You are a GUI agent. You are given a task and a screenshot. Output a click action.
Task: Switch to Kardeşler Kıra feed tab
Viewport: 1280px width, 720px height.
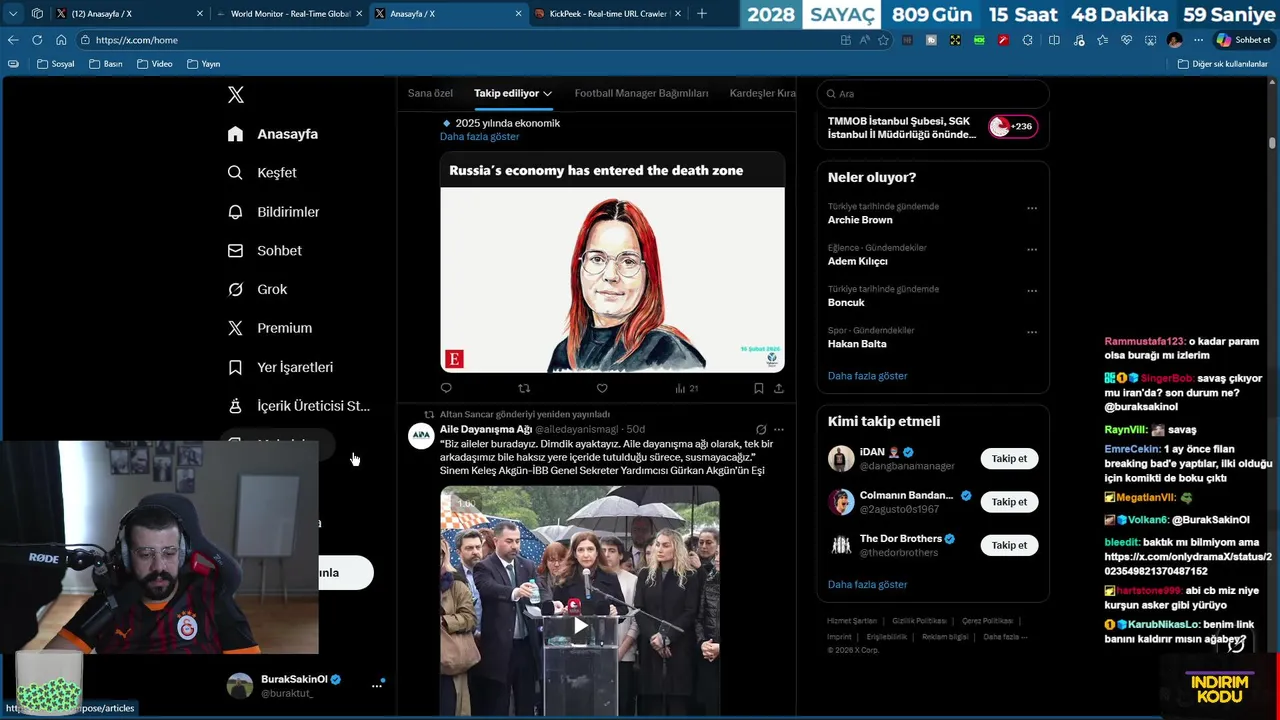pos(763,93)
